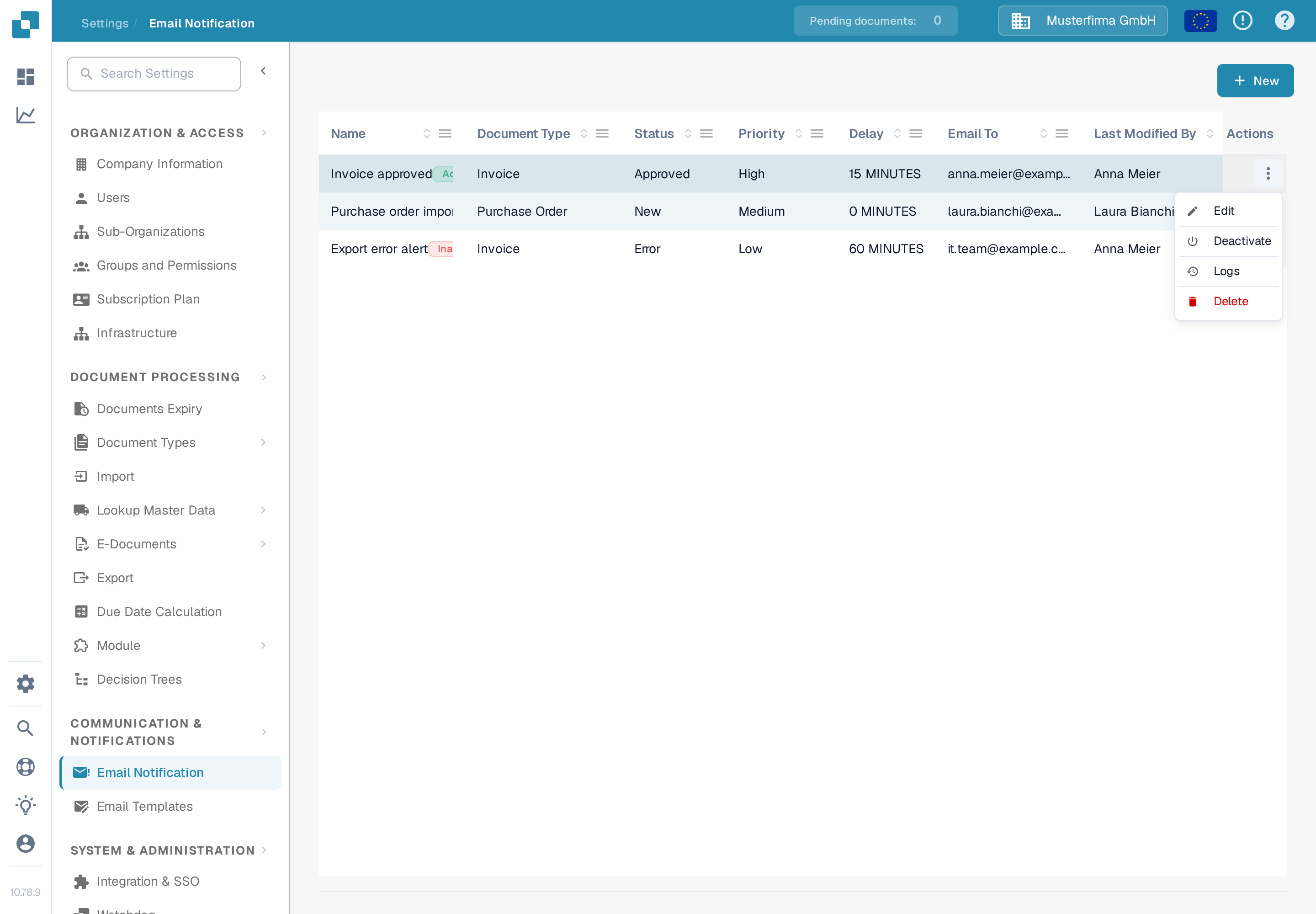1316x914 pixels.
Task: Choose Edit in the actions menu
Action: click(1228, 211)
